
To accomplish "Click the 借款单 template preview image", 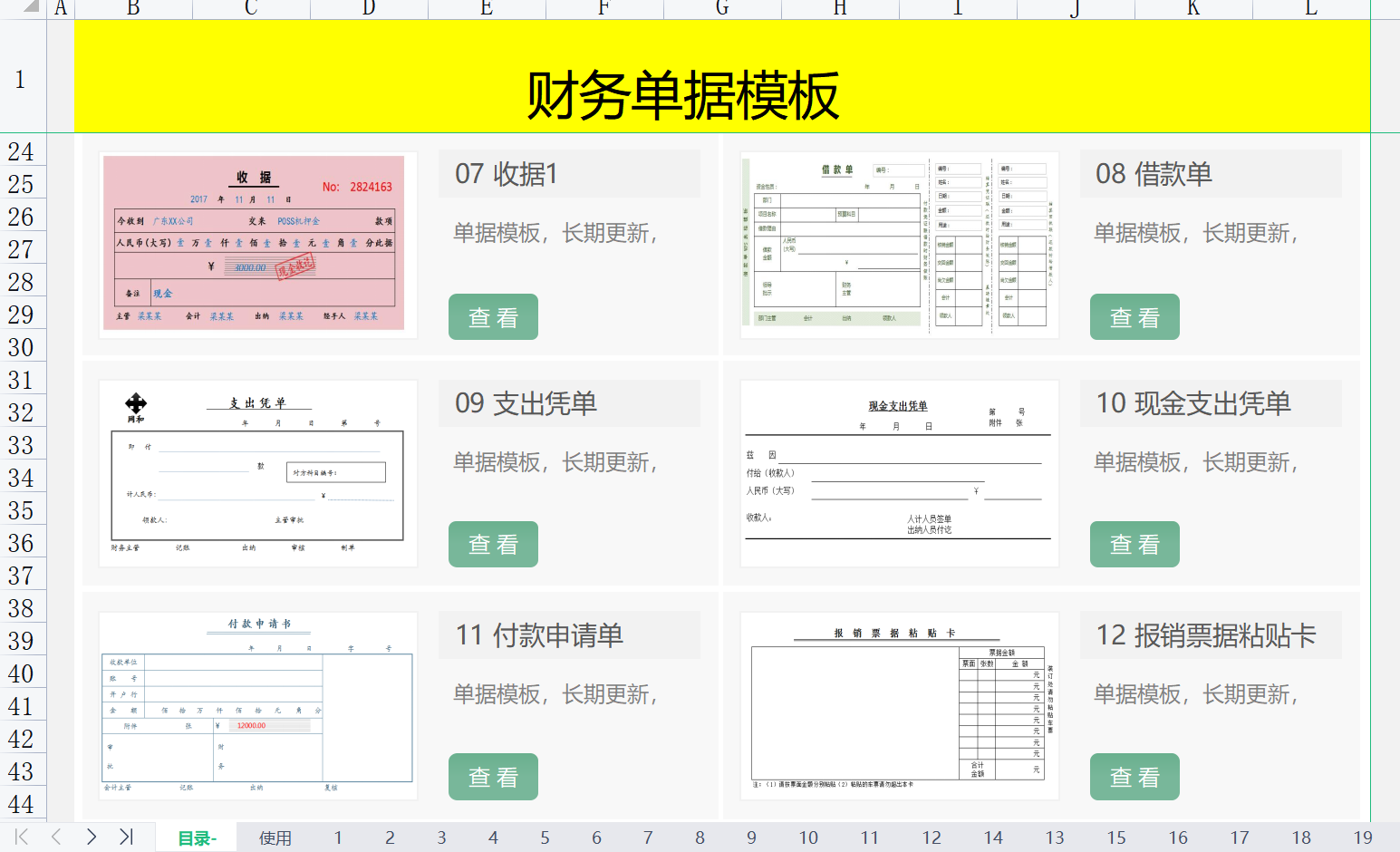I will click(898, 244).
